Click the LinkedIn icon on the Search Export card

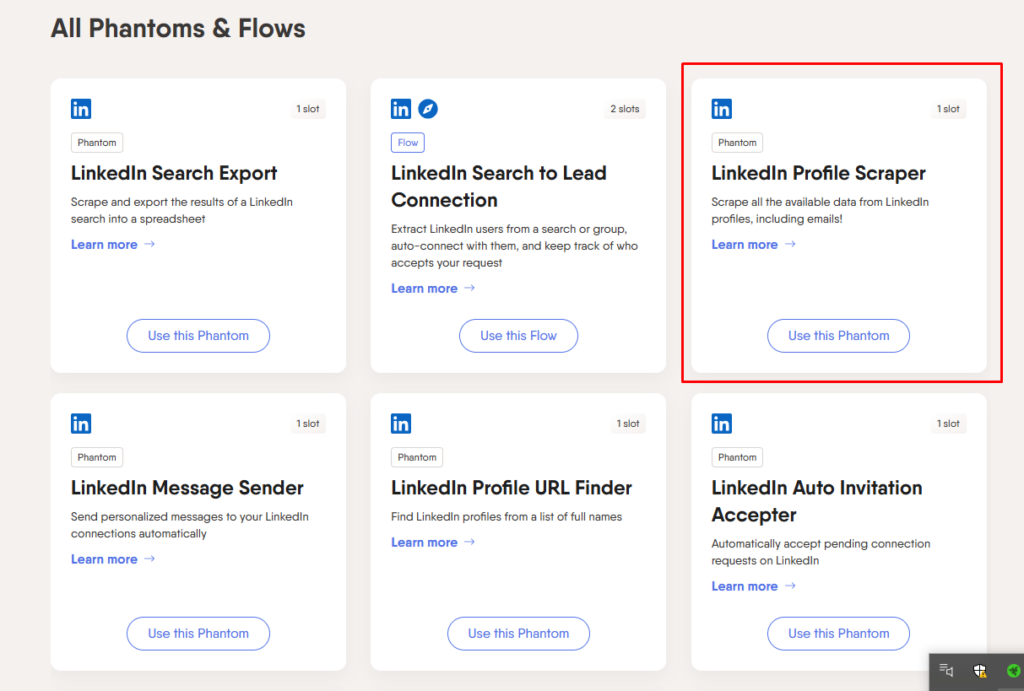pos(81,109)
